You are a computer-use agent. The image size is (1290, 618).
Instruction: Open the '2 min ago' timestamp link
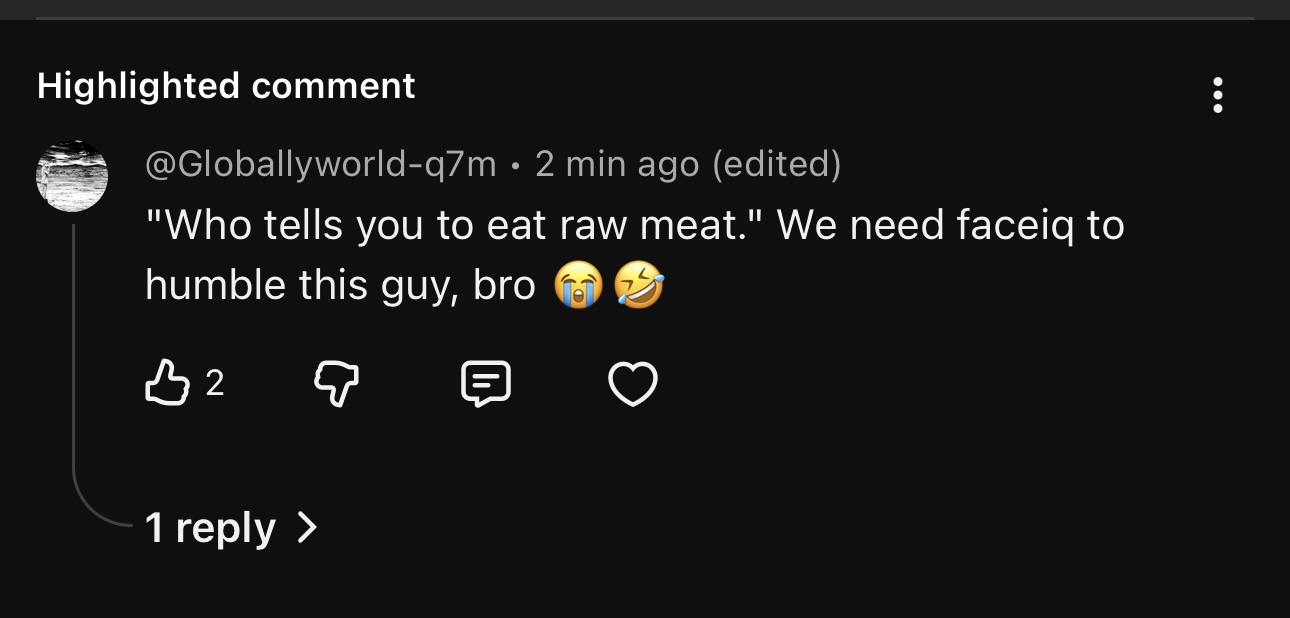click(617, 164)
